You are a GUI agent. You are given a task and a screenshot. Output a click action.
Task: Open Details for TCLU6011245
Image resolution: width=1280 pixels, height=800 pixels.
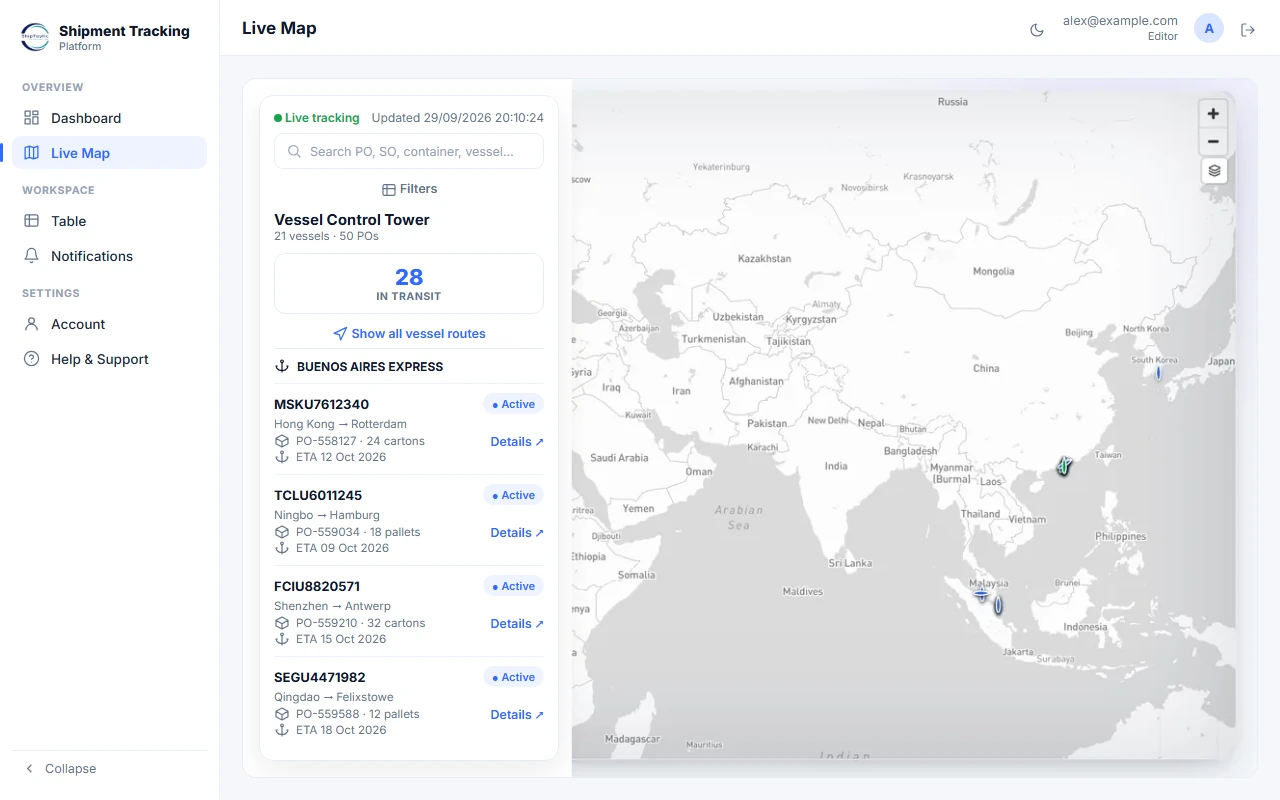517,533
